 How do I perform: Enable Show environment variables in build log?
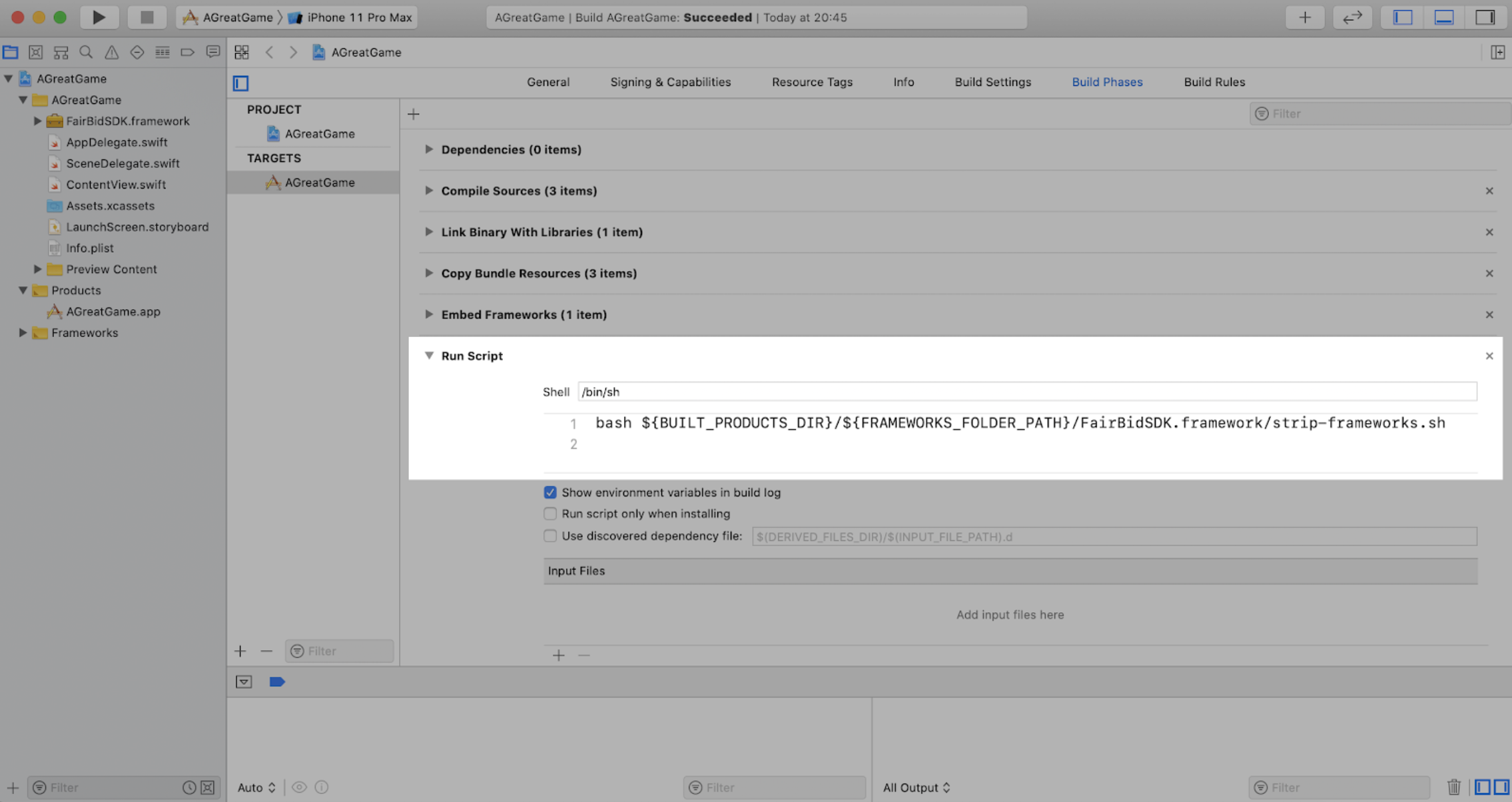pyautogui.click(x=550, y=492)
